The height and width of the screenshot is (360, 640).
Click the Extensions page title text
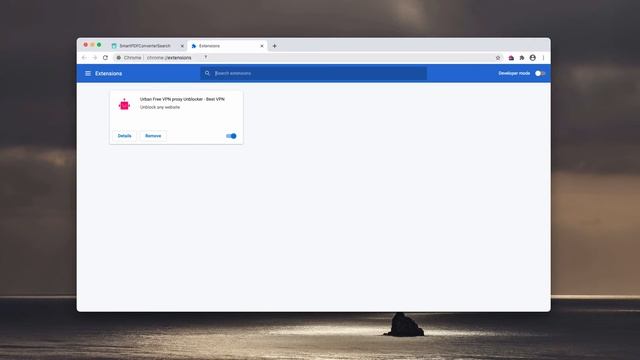click(109, 73)
